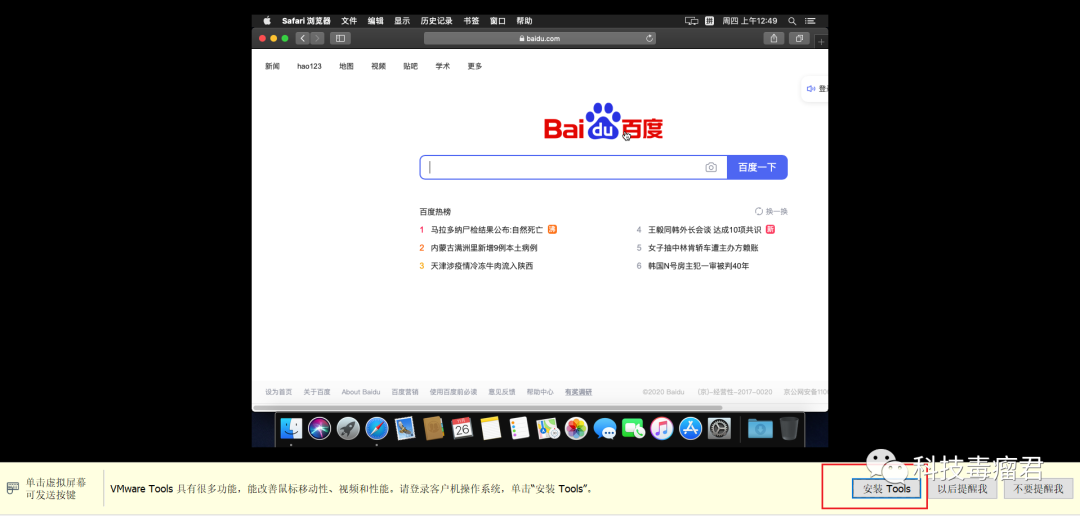The image size is (1080, 516).
Task: Toggle the Safari sidebar button
Action: click(x=340, y=39)
